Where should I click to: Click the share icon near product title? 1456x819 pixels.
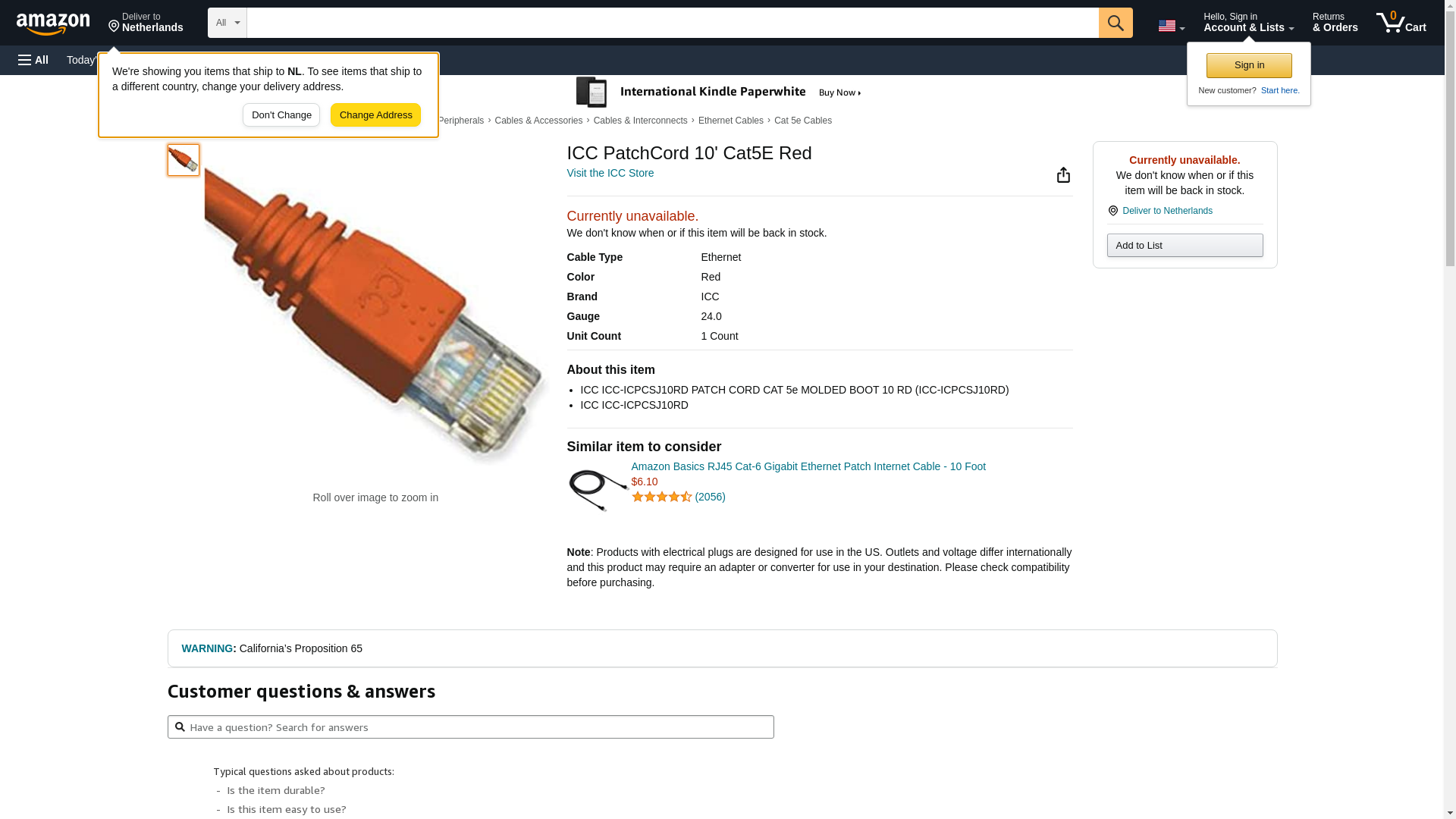(x=1063, y=175)
